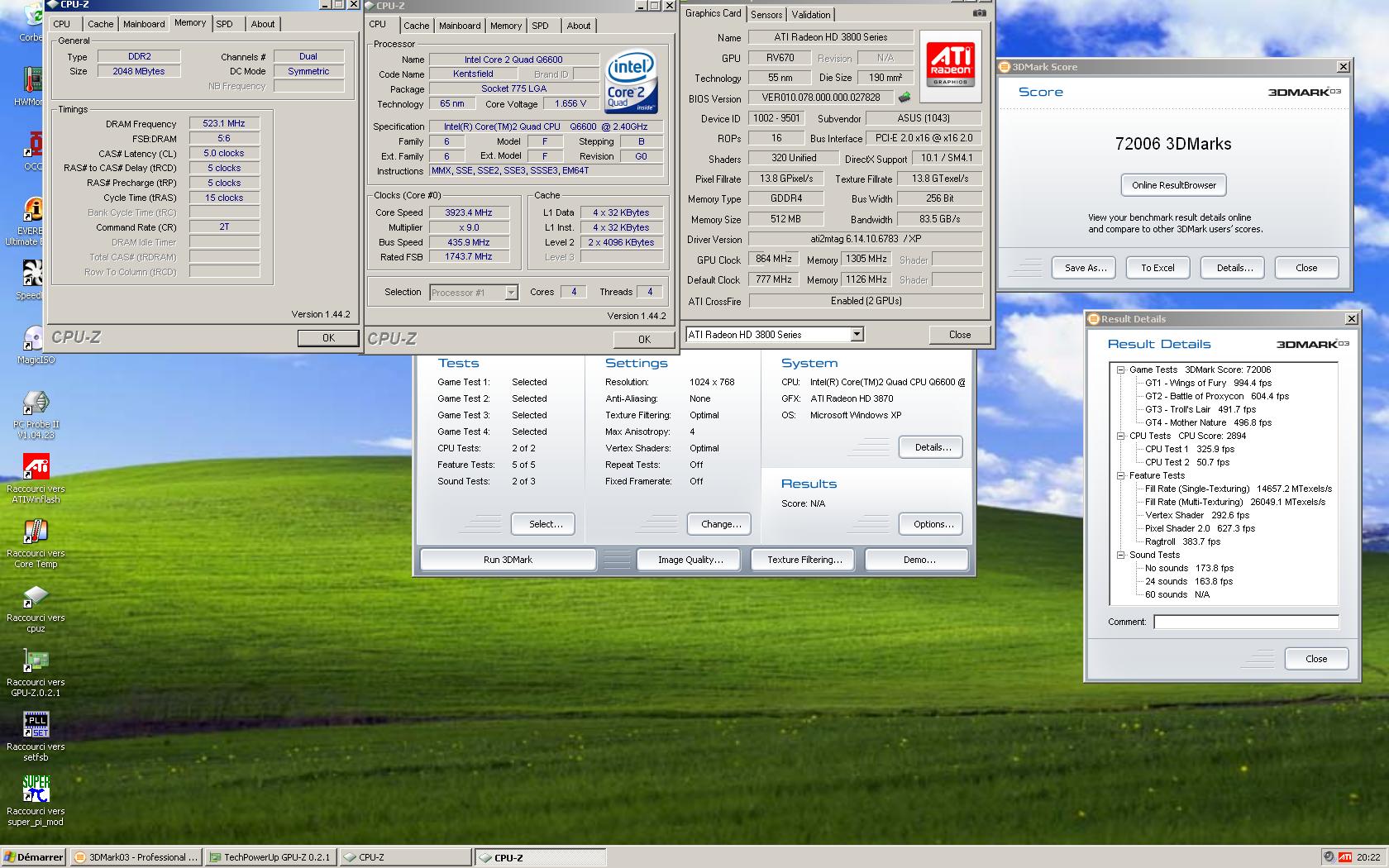
Task: Close GPU-Z using the Close button
Action: coord(959,335)
